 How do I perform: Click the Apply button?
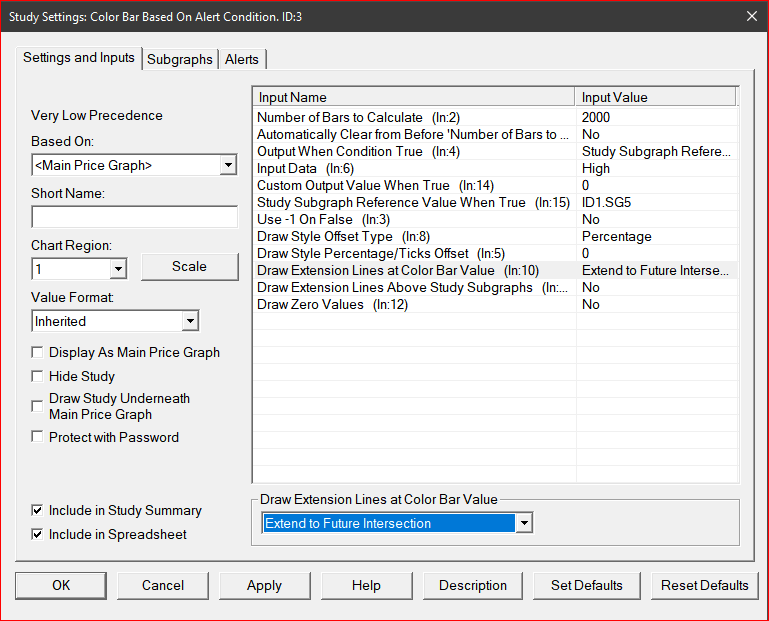(x=264, y=585)
